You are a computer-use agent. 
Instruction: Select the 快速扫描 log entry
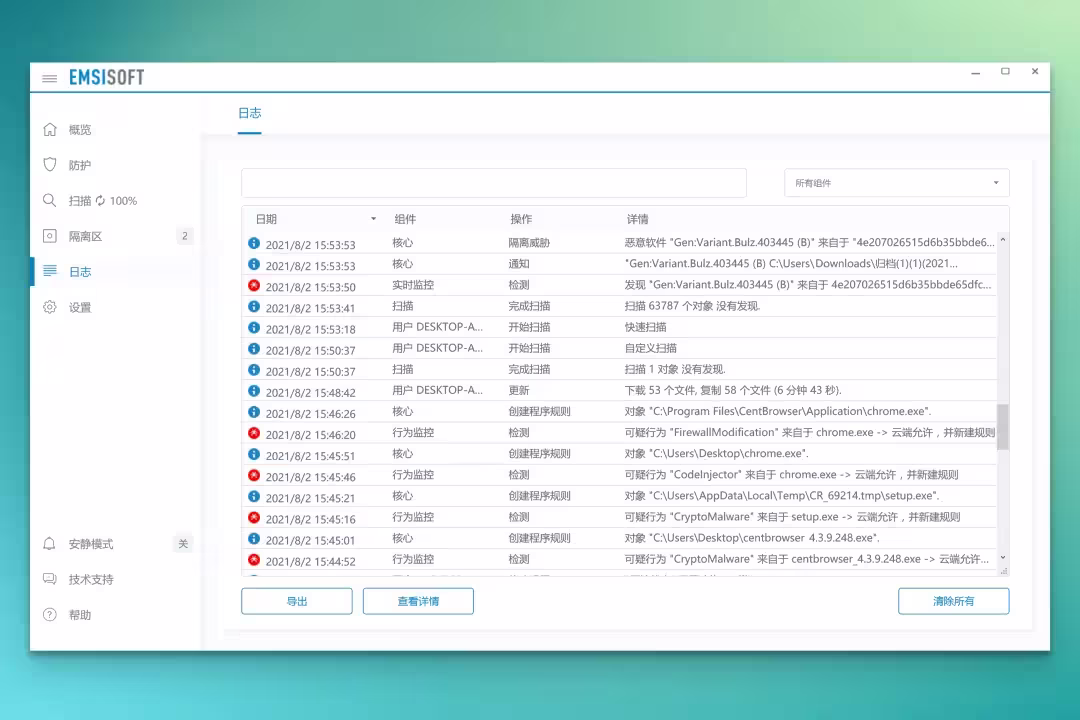(619, 328)
